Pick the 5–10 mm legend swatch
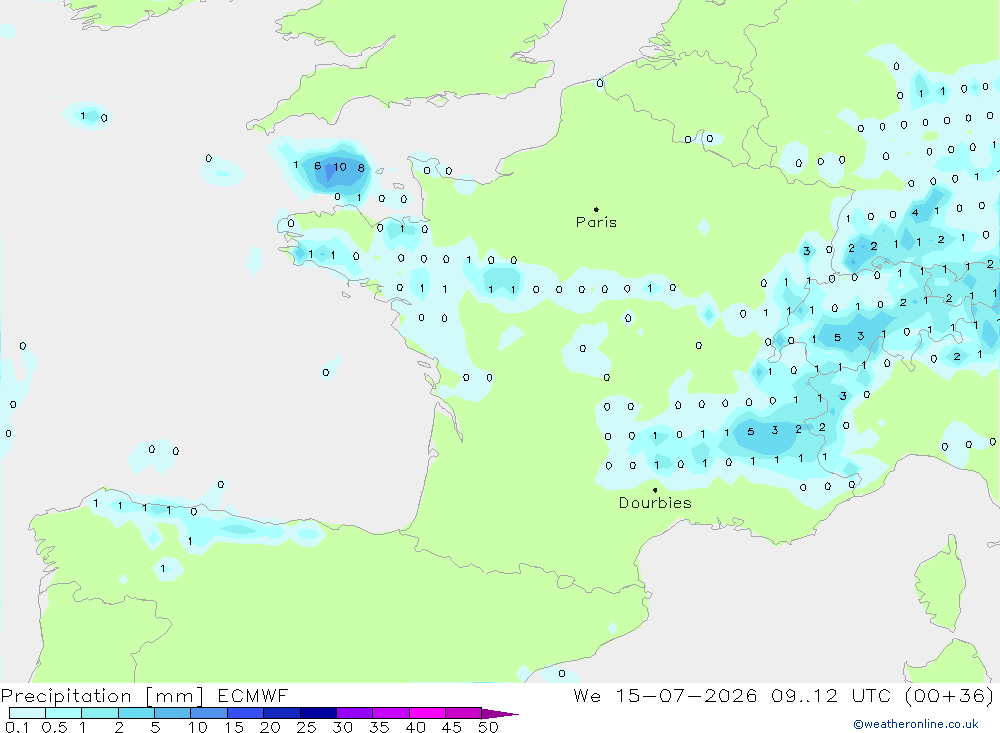The width and height of the screenshot is (1000, 733). click(x=173, y=713)
